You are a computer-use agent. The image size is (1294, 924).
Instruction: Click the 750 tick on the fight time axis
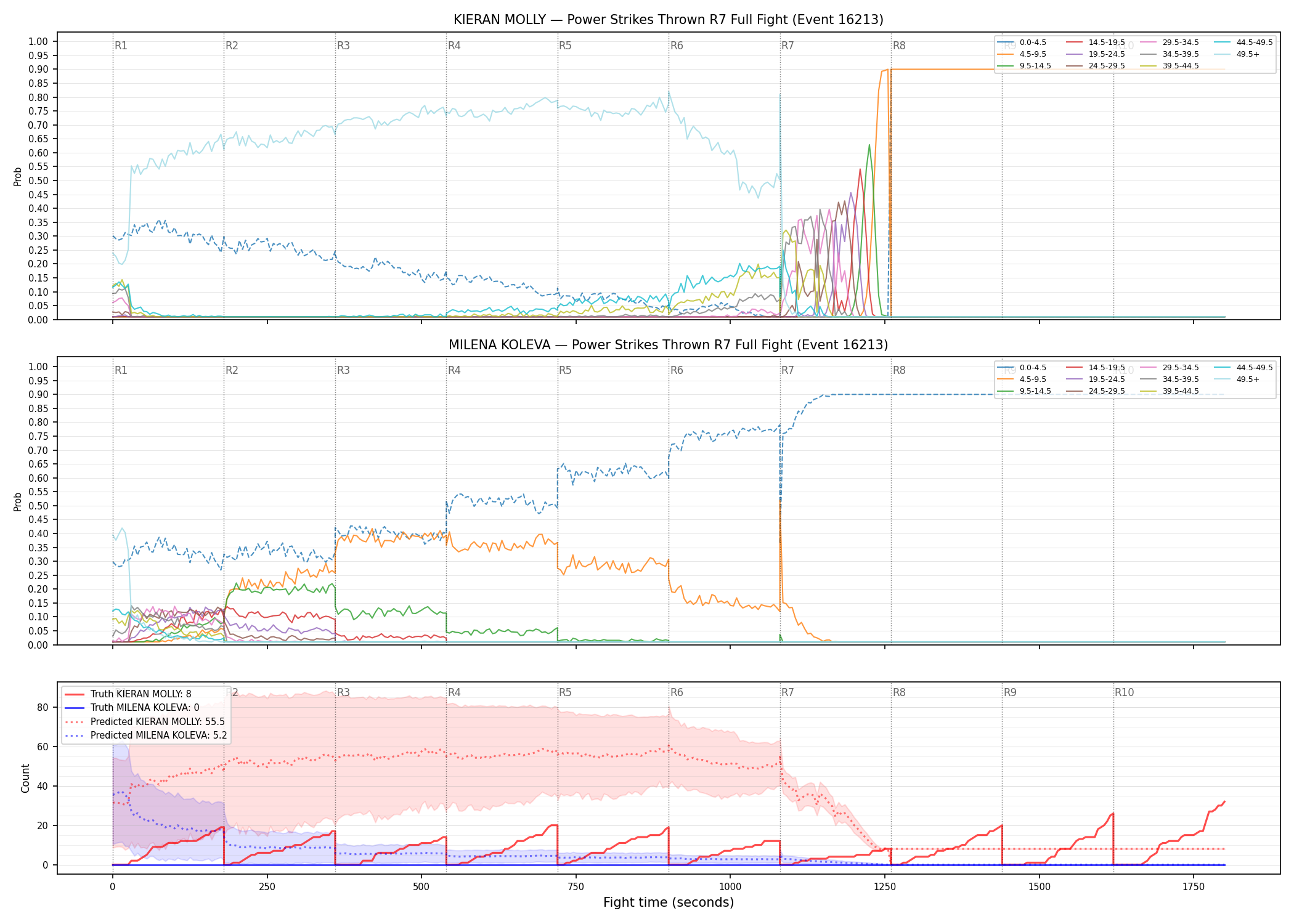click(576, 887)
